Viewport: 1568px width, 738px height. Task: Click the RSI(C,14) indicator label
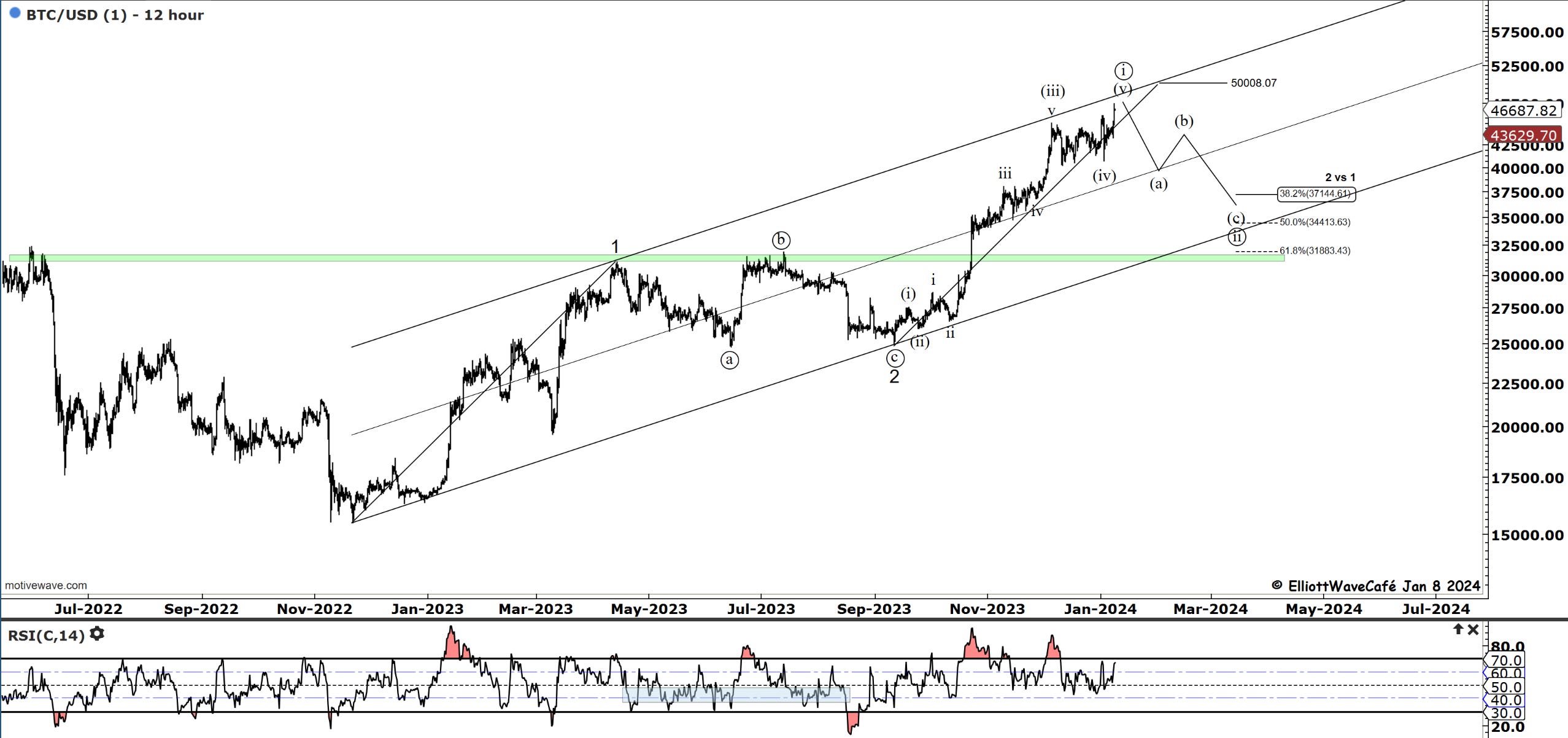[46, 635]
